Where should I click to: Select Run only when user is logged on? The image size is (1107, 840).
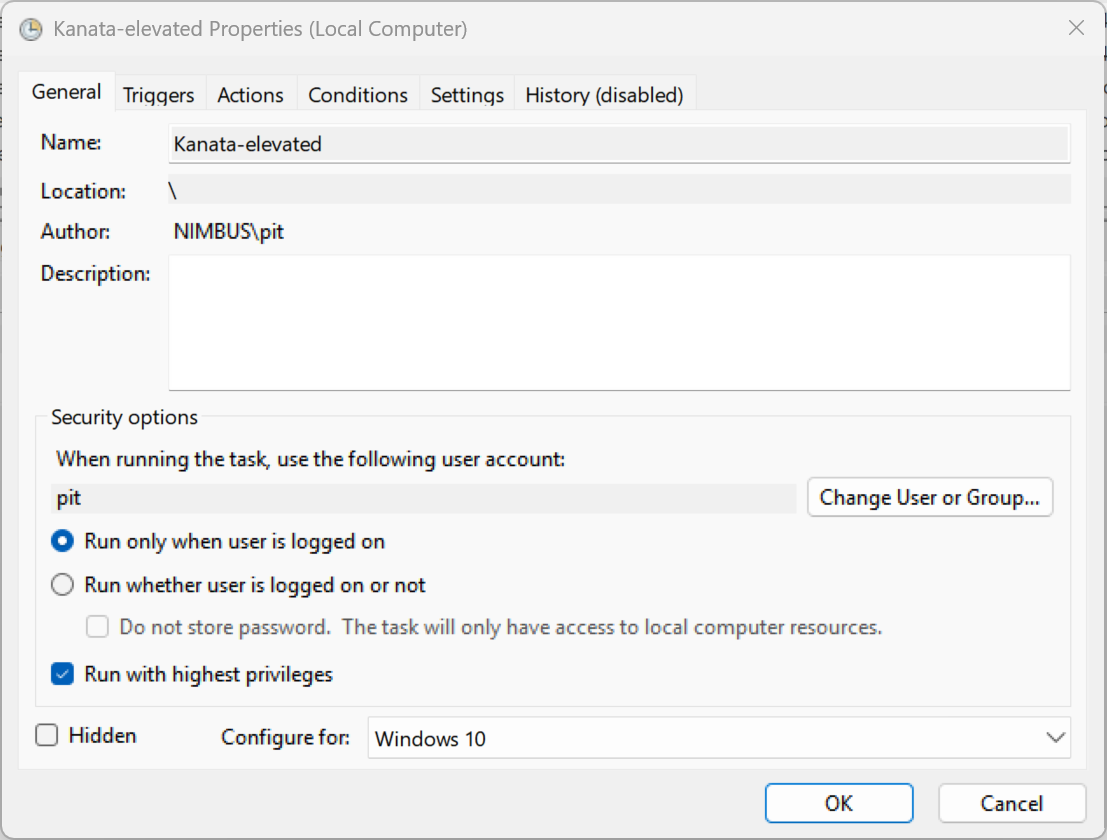pos(63,541)
